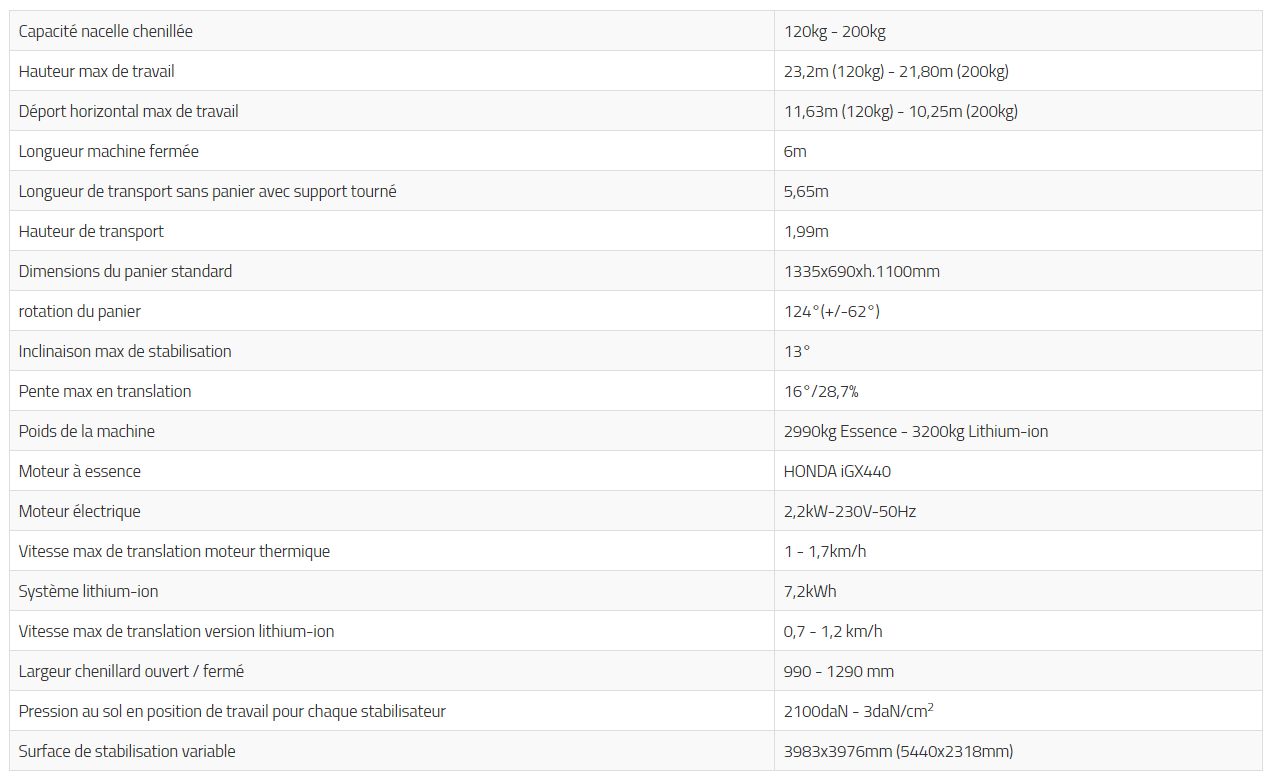The width and height of the screenshot is (1274, 782).
Task: Click the "Capacité nacelle chenillée" row label
Action: click(105, 31)
